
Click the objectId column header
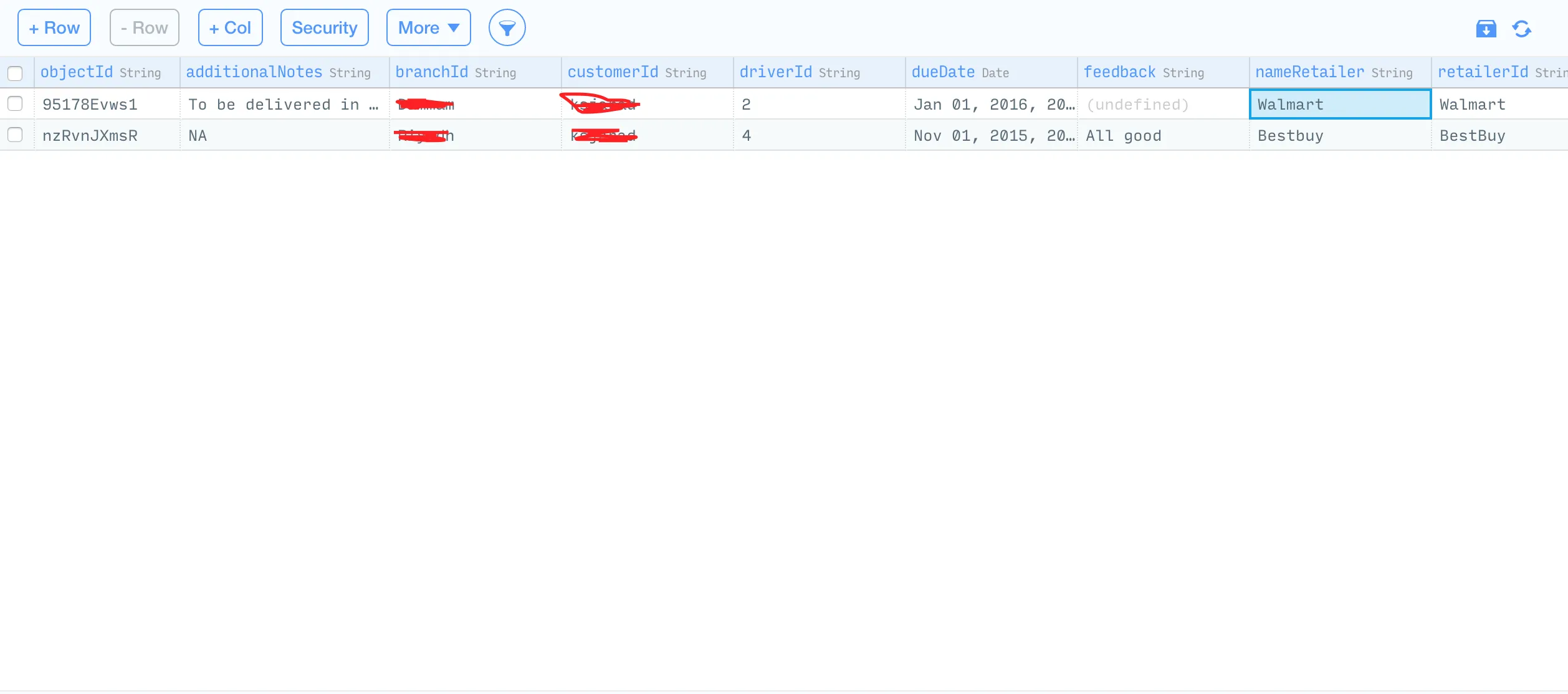point(76,72)
